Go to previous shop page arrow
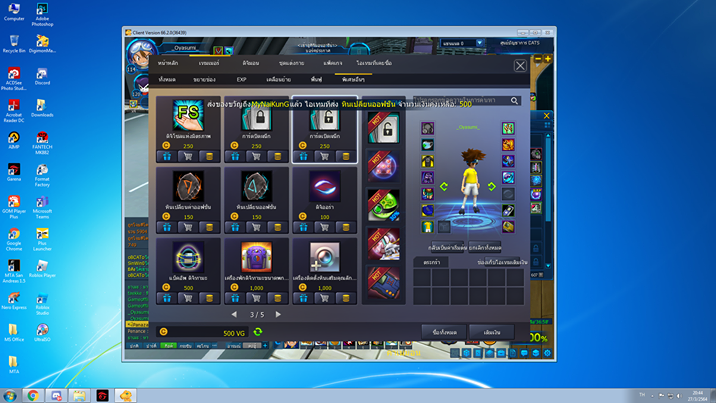This screenshot has height=403, width=716. [234, 314]
